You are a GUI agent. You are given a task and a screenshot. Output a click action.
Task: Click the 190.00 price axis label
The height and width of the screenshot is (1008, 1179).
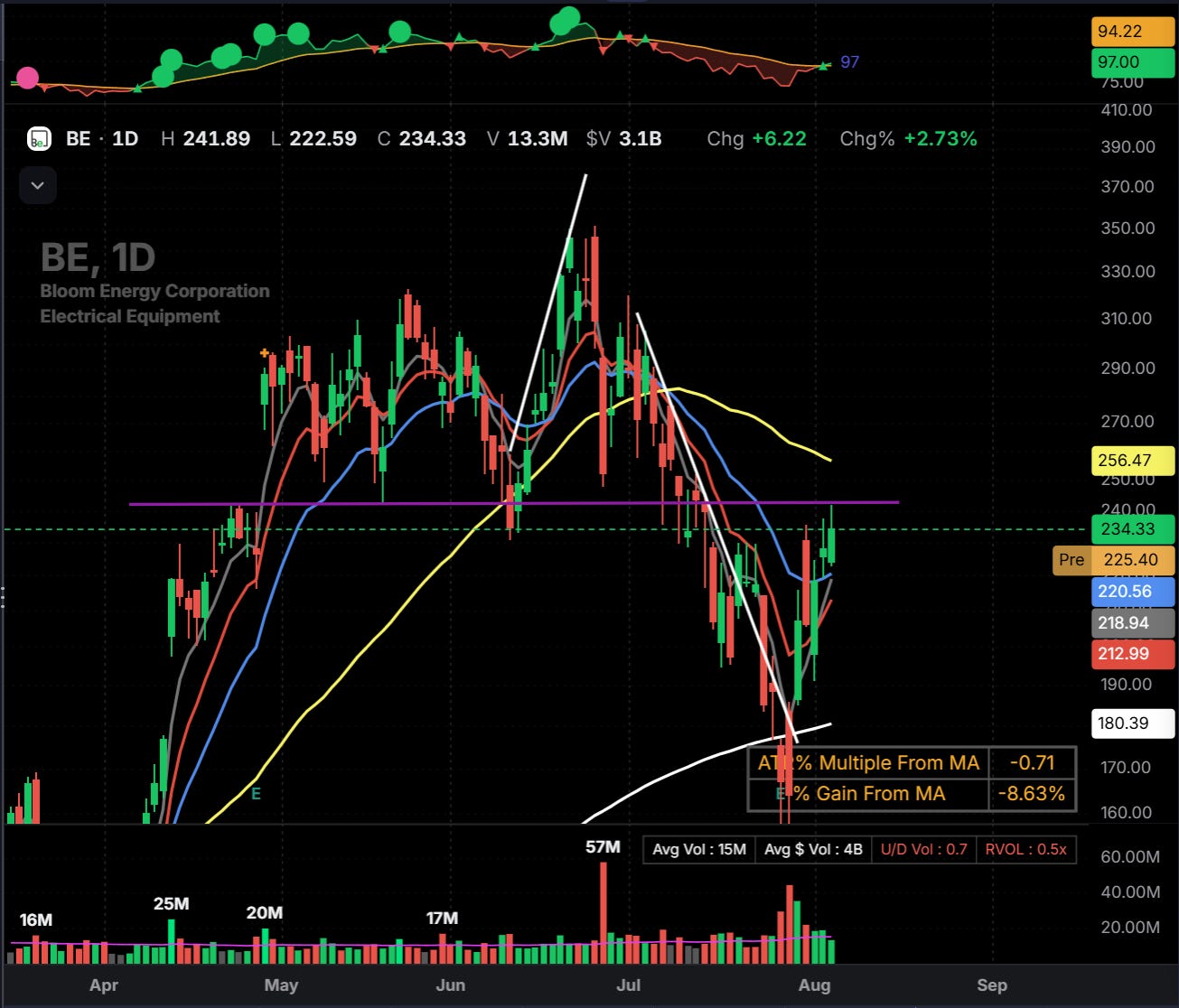[x=1127, y=685]
